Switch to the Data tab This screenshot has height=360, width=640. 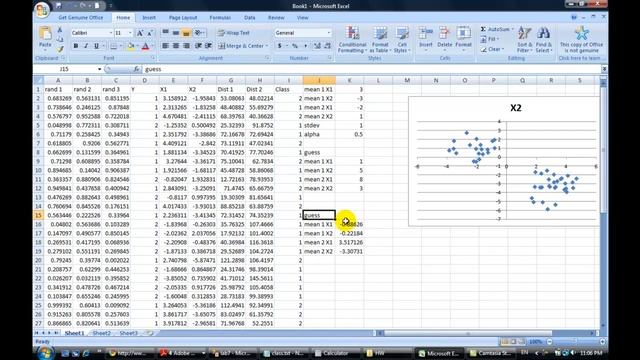[x=249, y=18]
